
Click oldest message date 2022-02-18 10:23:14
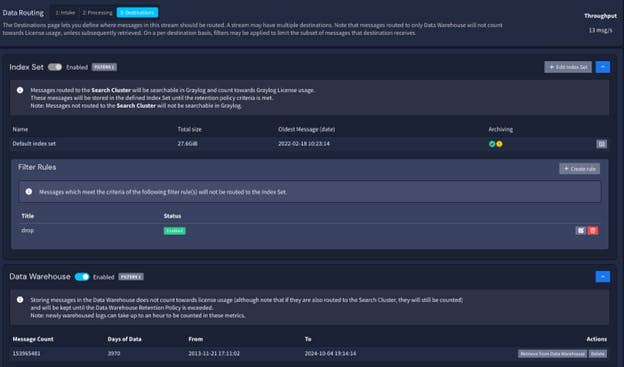pos(304,143)
